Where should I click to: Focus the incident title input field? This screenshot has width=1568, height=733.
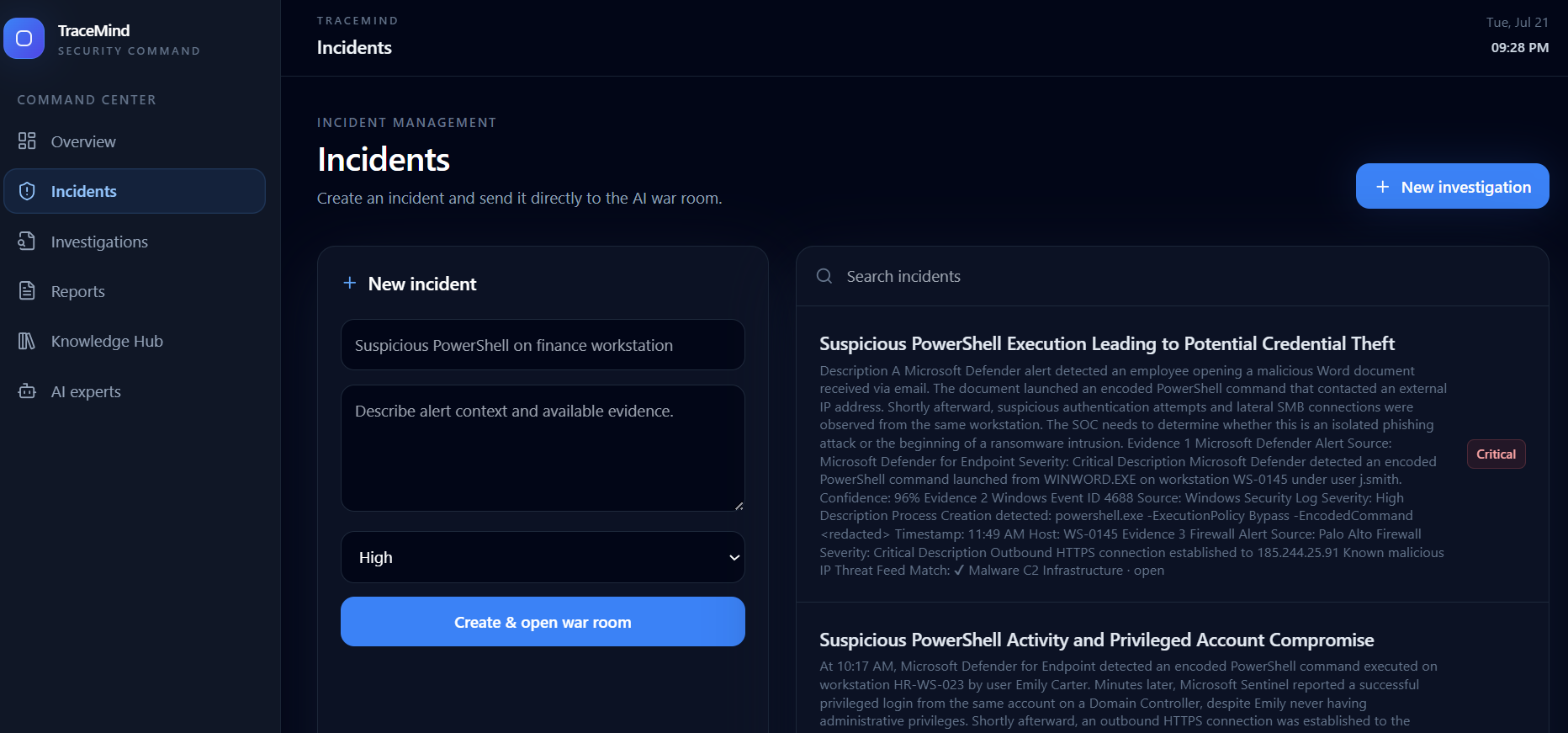543,345
